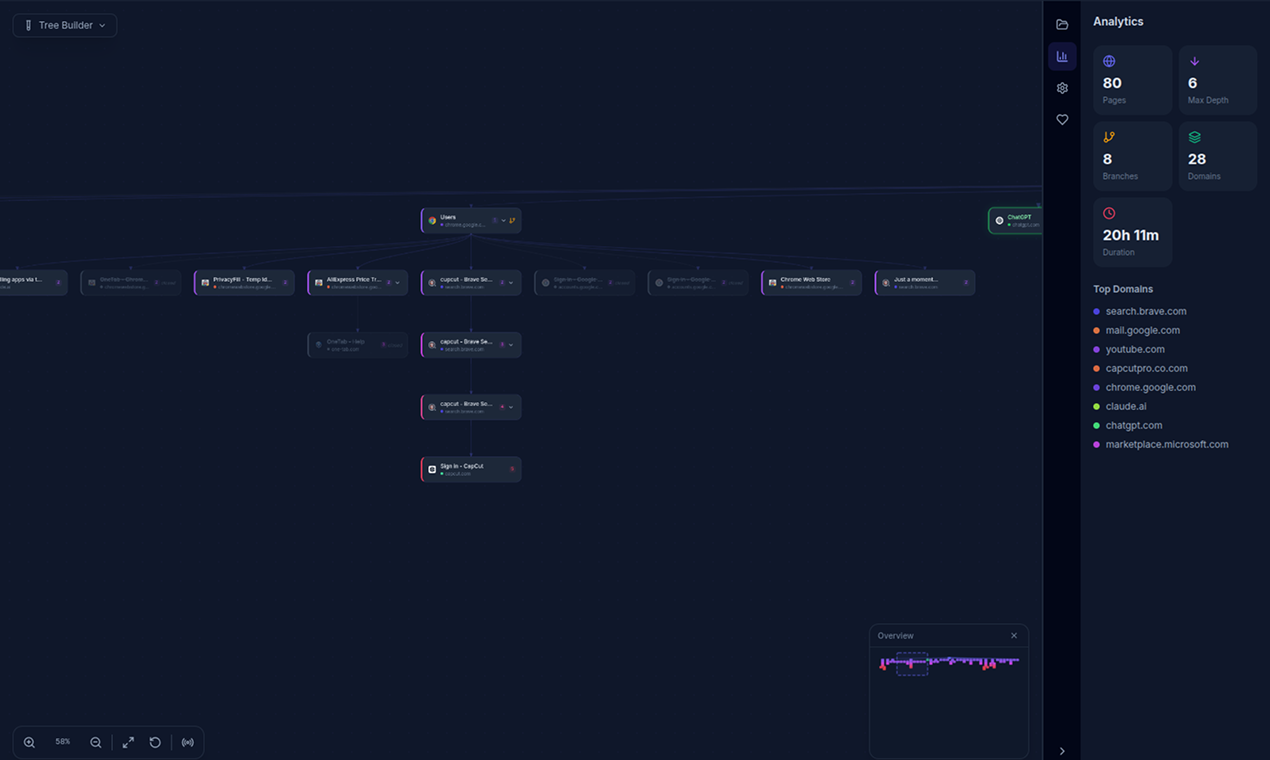Open the claude.ai domain entry
The height and width of the screenshot is (760, 1270).
(1126, 406)
